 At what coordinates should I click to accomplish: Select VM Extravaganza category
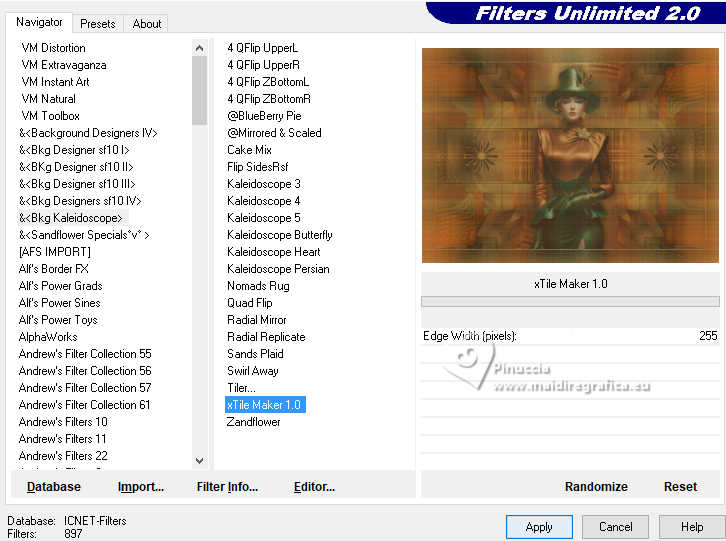pyautogui.click(x=64, y=65)
